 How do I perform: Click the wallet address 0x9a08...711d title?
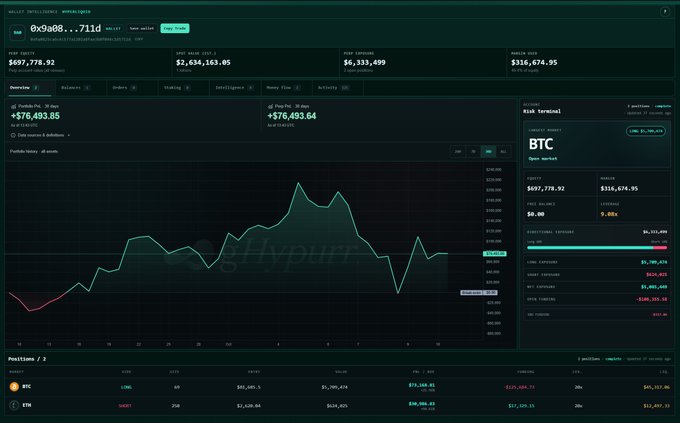(x=65, y=29)
